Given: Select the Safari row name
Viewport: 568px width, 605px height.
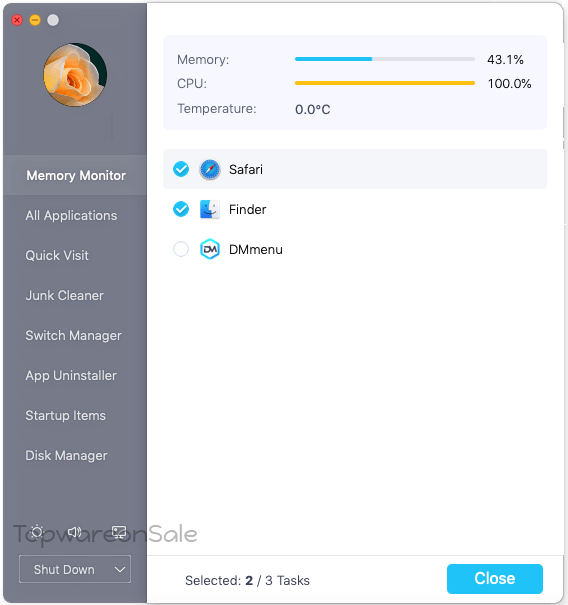Looking at the screenshot, I should [246, 169].
